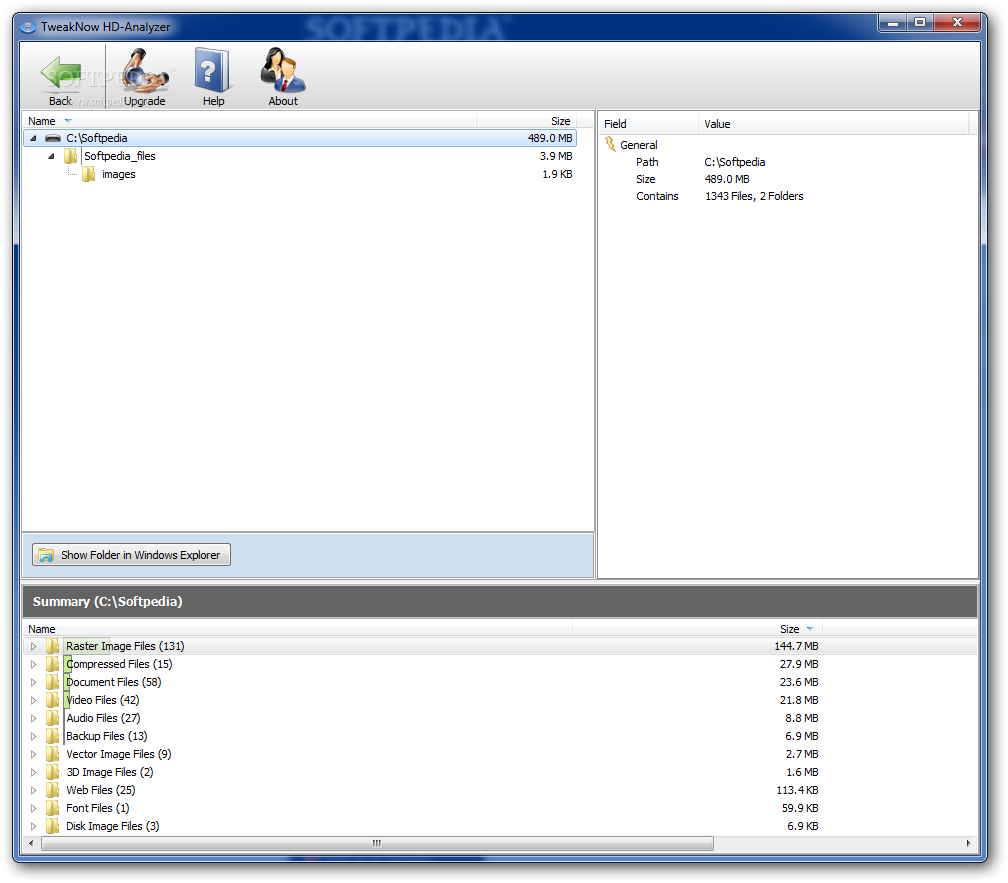Expand the Web Files group
This screenshot has width=1008, height=883.
(33, 790)
